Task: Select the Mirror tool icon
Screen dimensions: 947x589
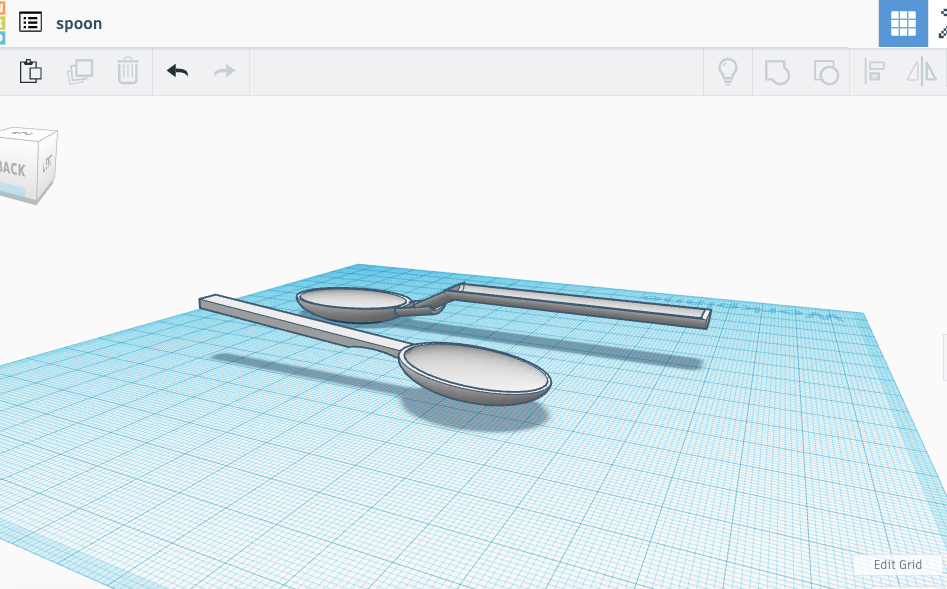Action: coord(921,72)
